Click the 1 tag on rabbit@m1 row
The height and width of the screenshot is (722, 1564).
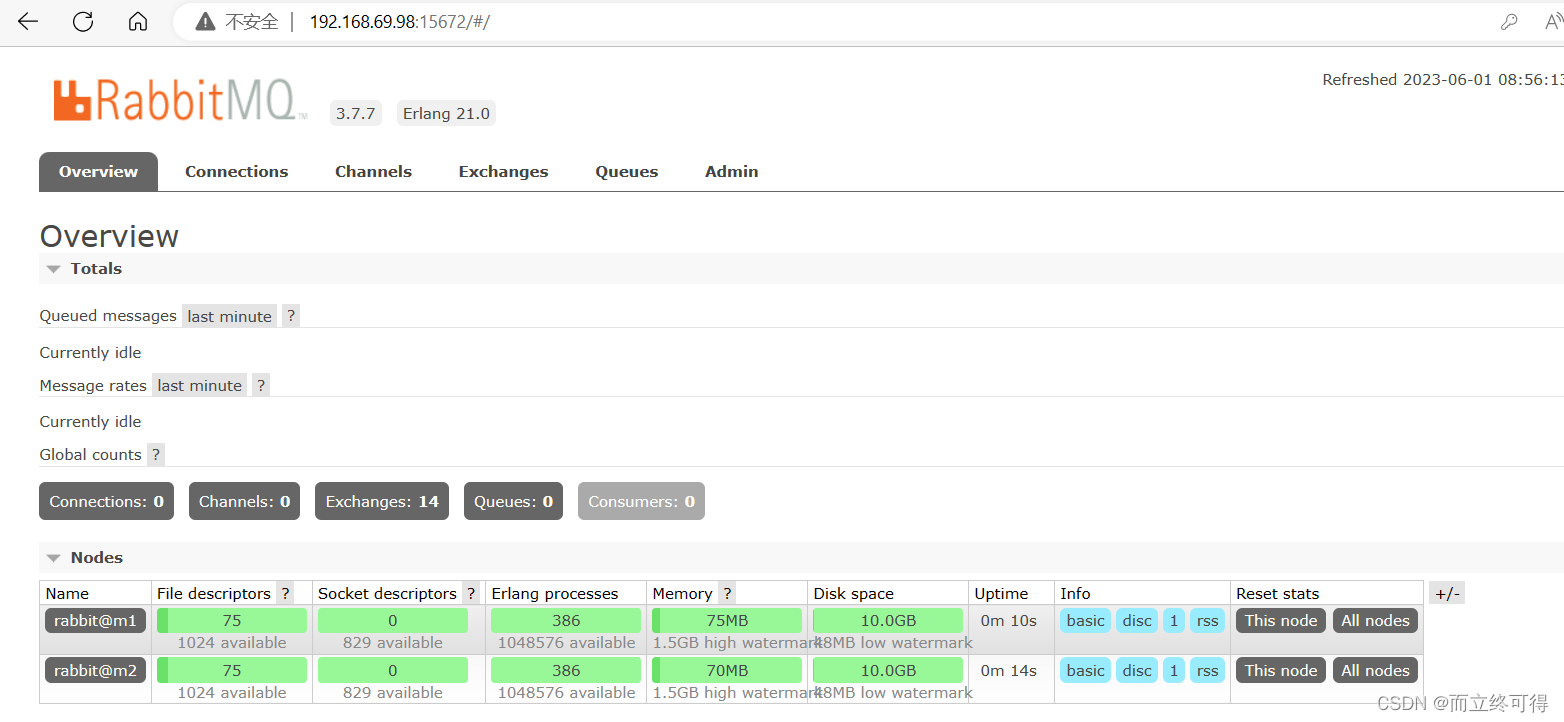click(x=1174, y=620)
